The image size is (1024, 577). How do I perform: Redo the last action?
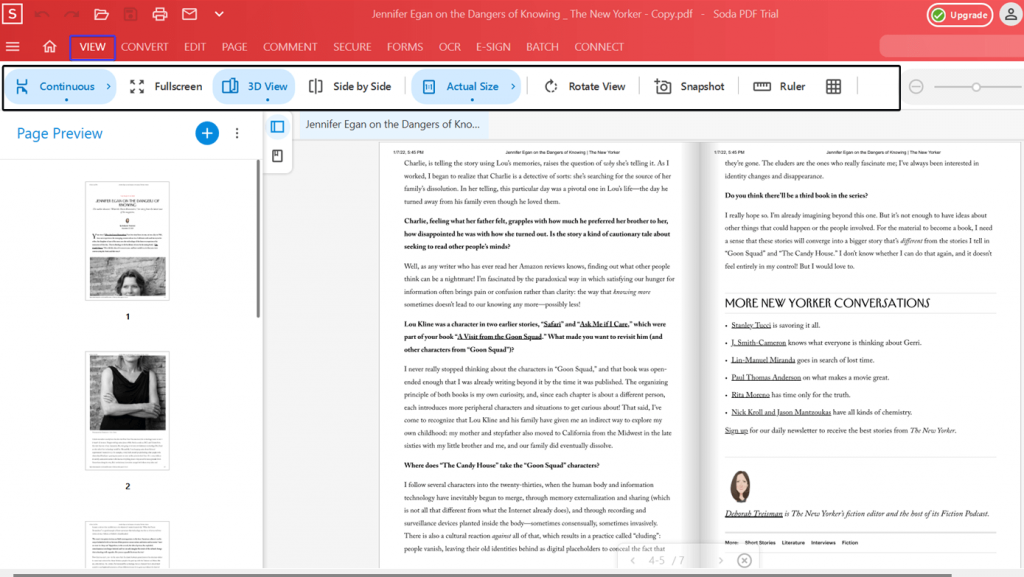(x=71, y=14)
